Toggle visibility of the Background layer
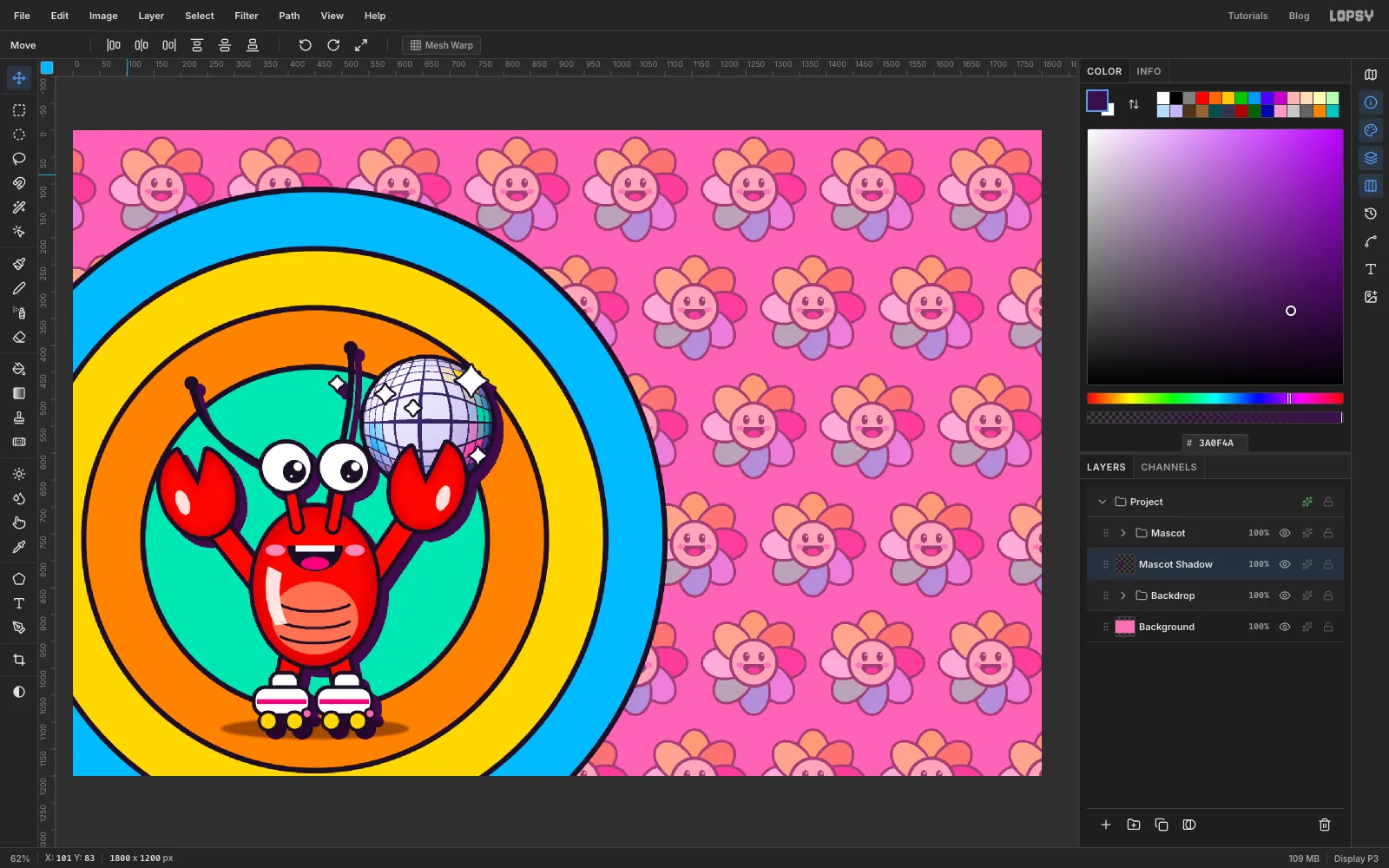Screen dimensions: 1389x868 click(x=1285, y=627)
